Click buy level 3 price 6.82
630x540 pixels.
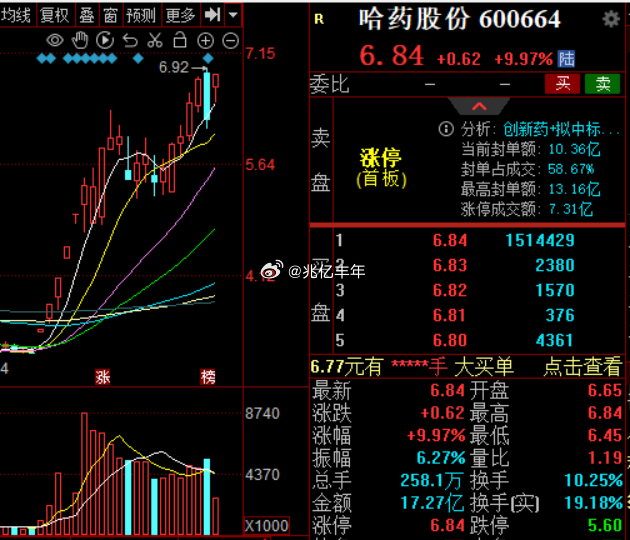(450, 290)
